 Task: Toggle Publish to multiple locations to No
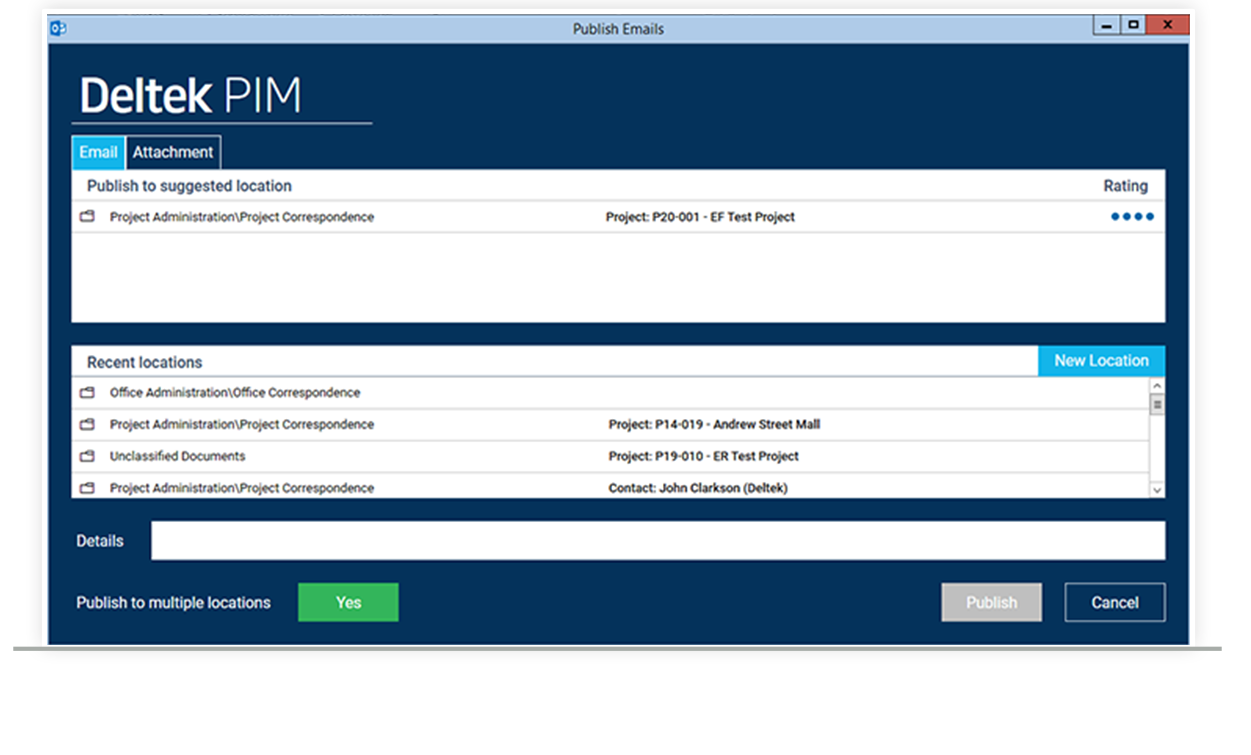click(347, 602)
